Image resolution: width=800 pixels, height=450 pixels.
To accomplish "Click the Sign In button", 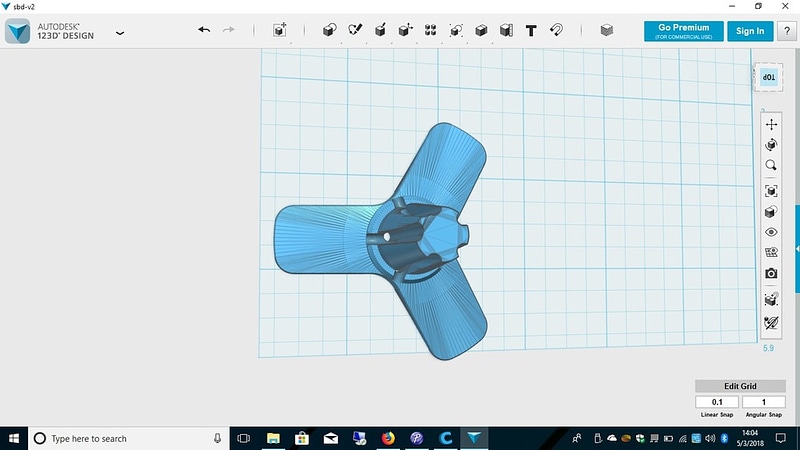I will 750,31.
